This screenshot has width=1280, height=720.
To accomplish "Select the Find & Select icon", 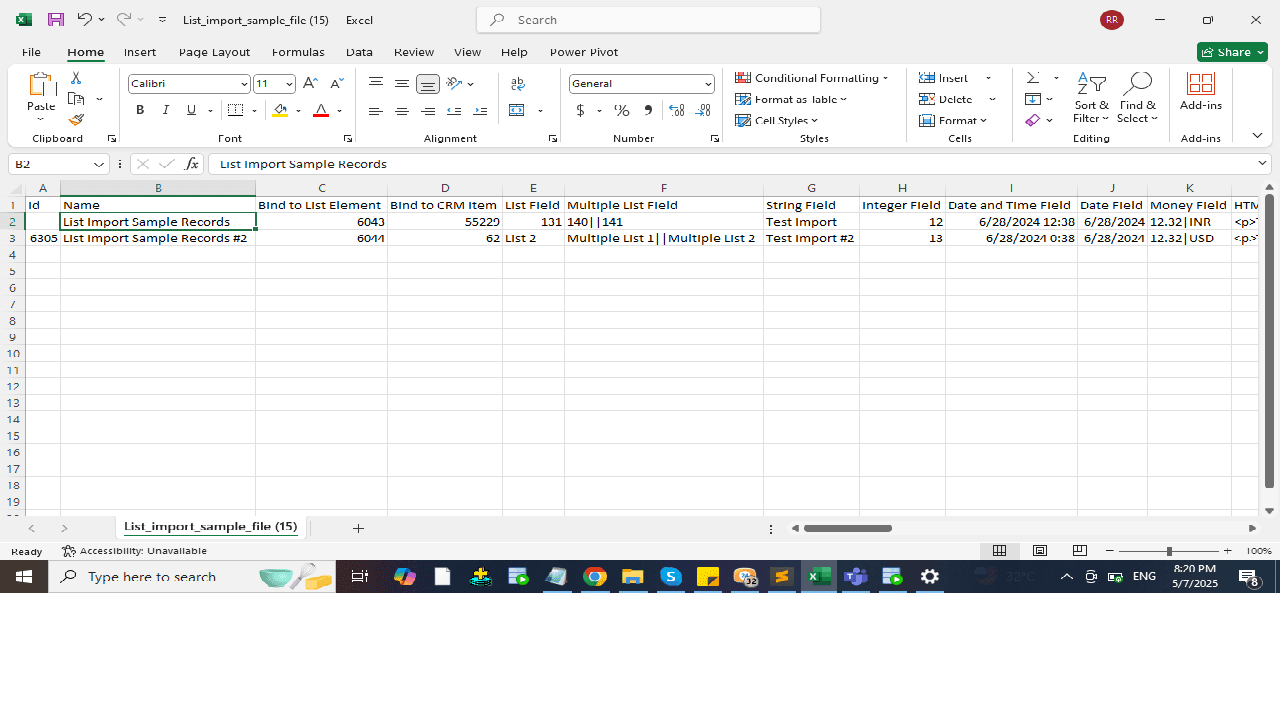I will pos(1137,98).
